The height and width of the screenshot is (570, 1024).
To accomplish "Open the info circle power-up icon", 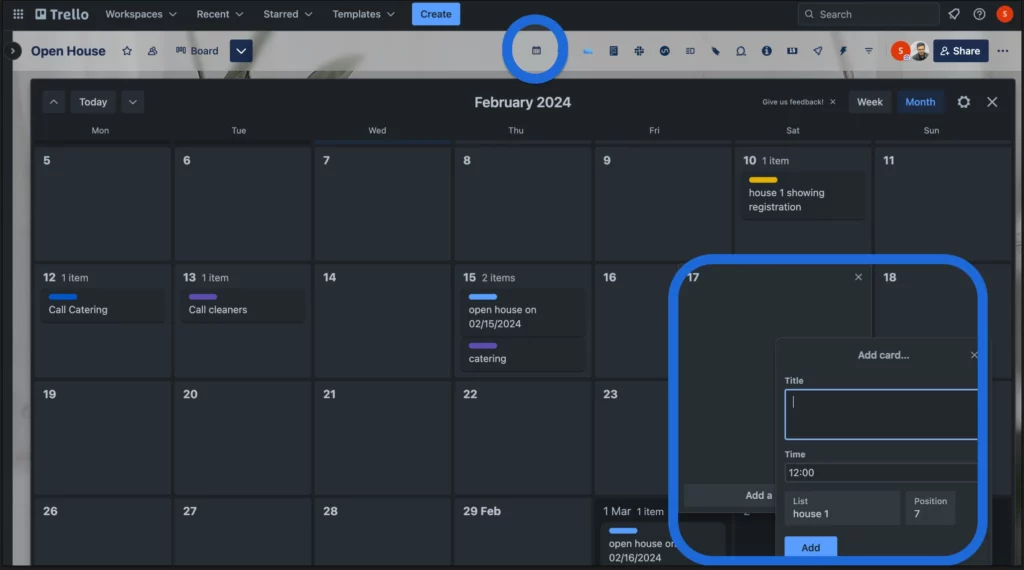I will click(766, 51).
